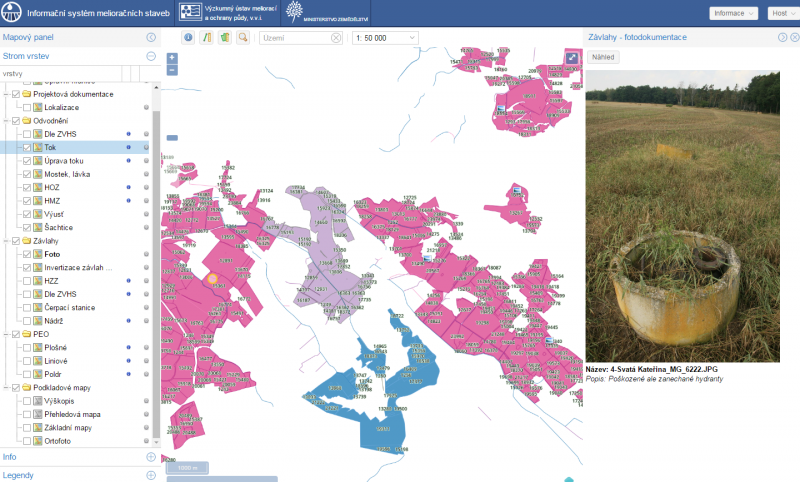This screenshot has width=800, height=482.
Task: Enable the Dle ZVHS layer under Odvodnění
Action: pyautogui.click(x=27, y=134)
